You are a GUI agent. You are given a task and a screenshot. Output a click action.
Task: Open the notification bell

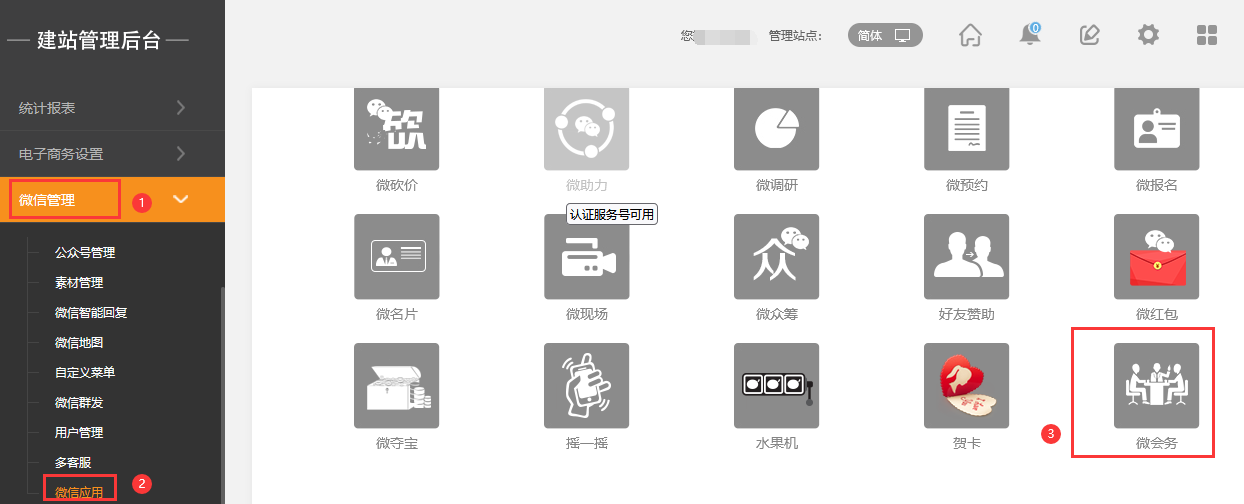tap(1029, 35)
